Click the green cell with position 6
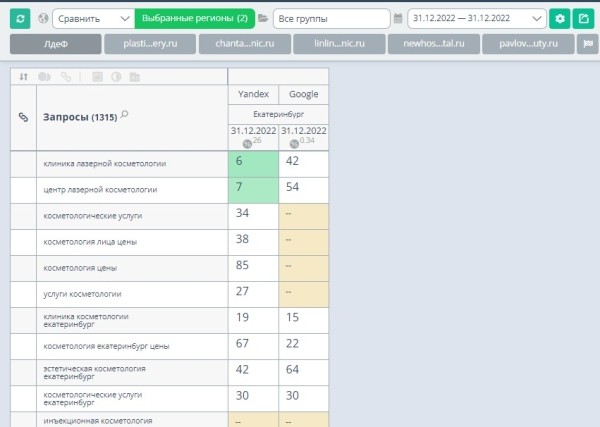The image size is (600, 427). tap(253, 162)
